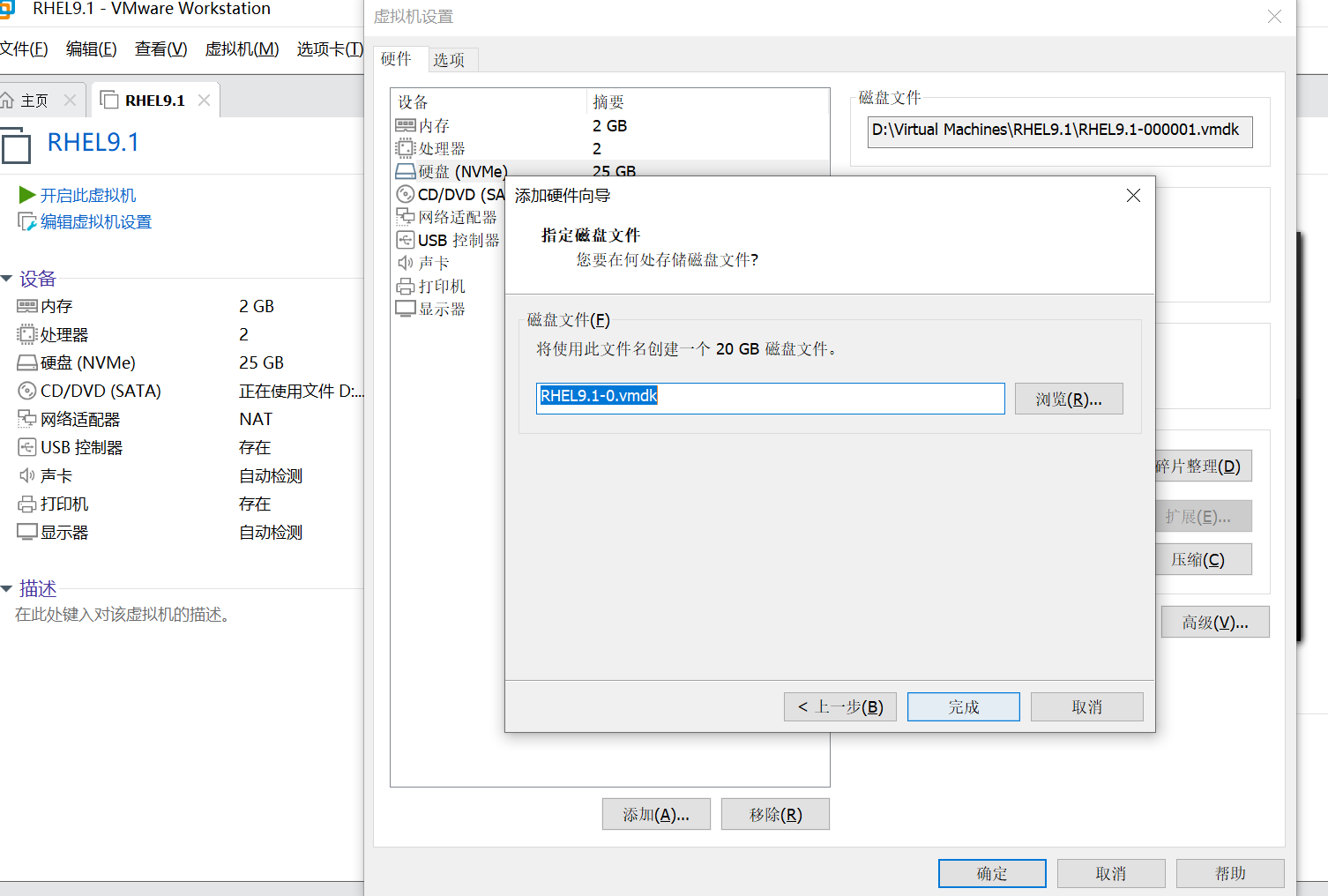Switch to the 选项 tab in settings
1328x896 pixels.
[452, 59]
